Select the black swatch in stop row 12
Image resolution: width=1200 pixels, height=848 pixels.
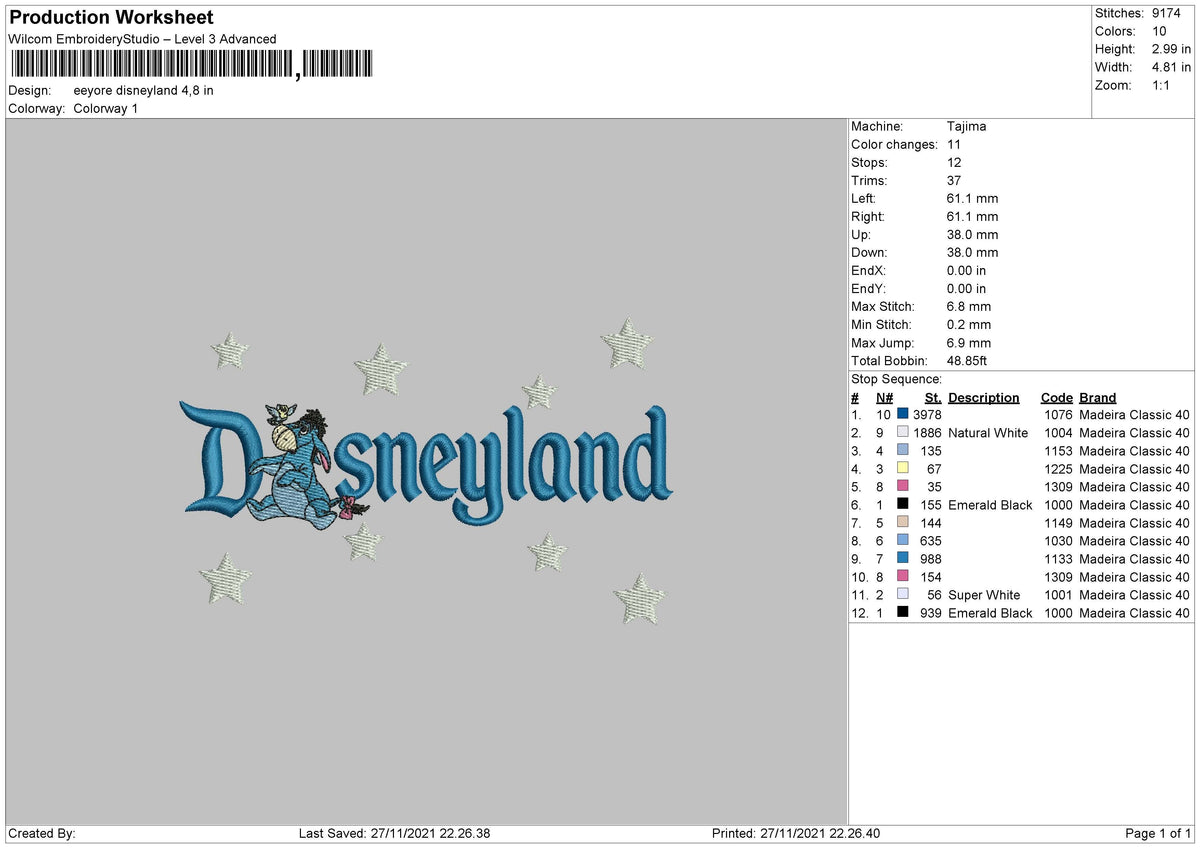tap(903, 612)
